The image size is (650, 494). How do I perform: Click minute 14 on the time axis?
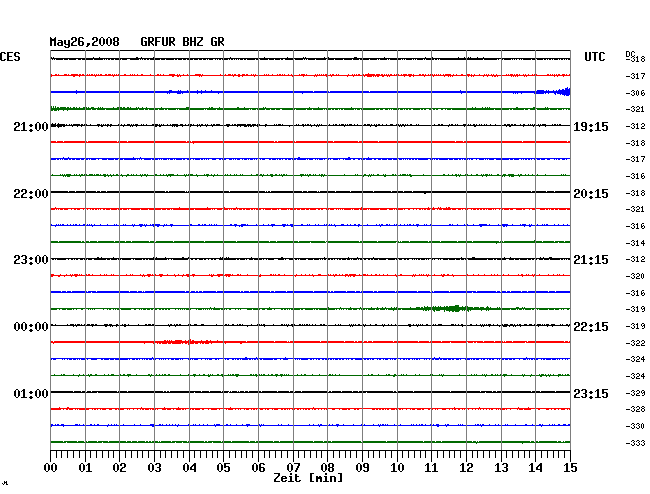(535, 468)
